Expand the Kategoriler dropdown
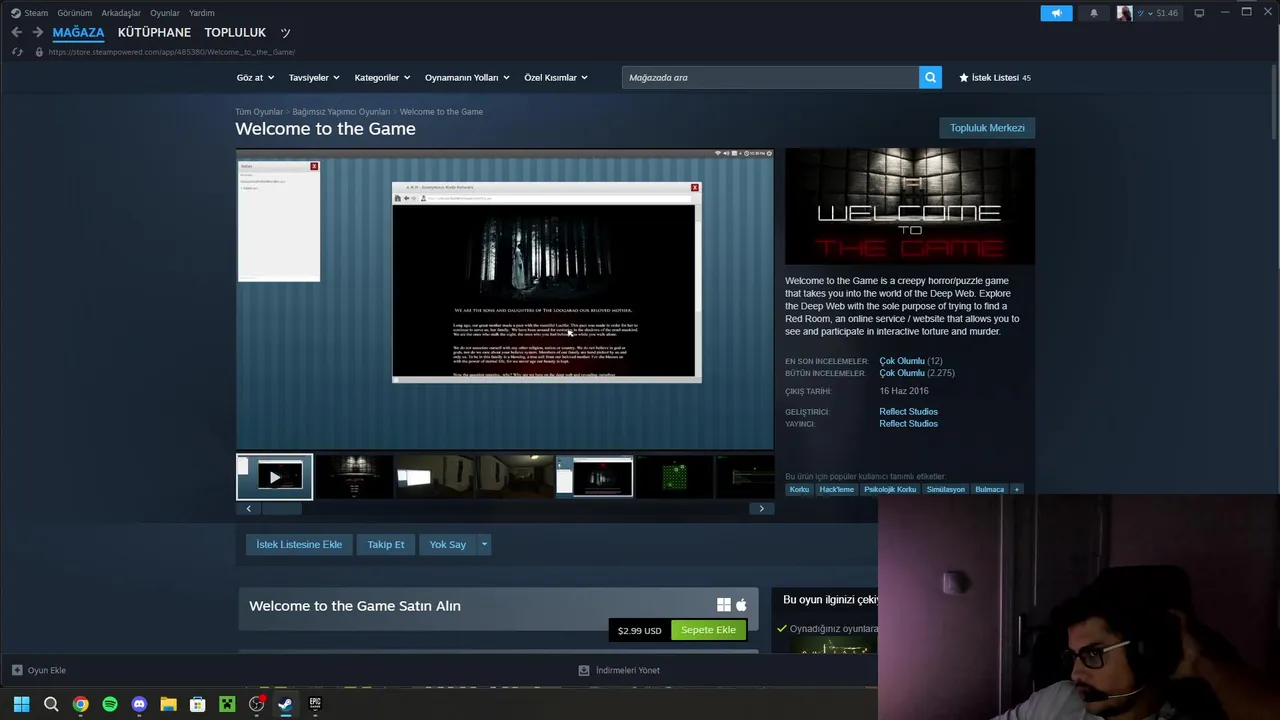Screen dimensions: 1280x720 (x=382, y=77)
